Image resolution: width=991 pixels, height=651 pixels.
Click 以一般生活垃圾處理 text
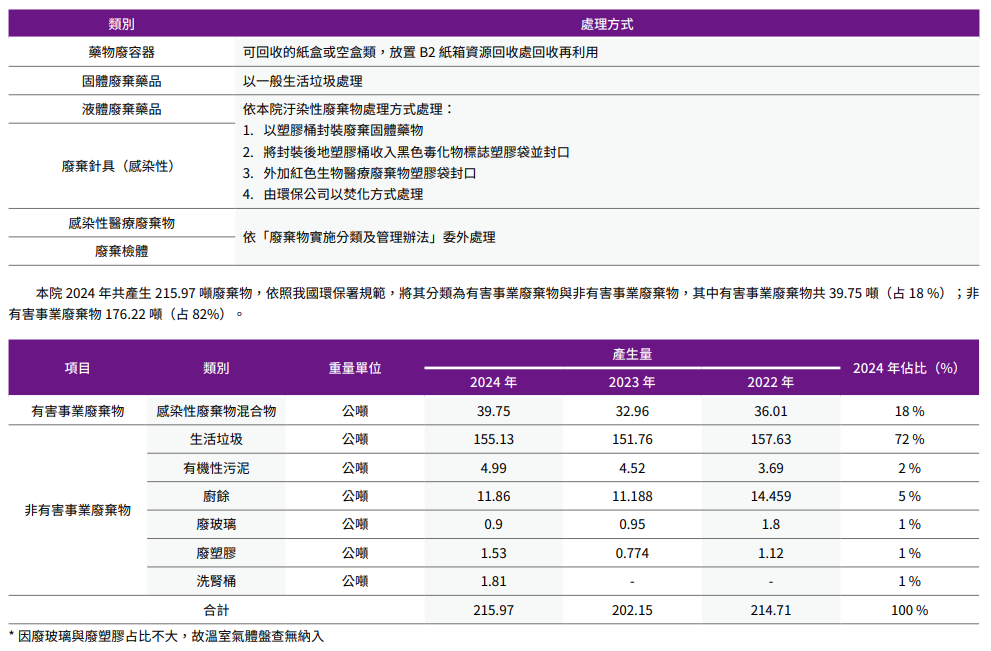tap(303, 81)
